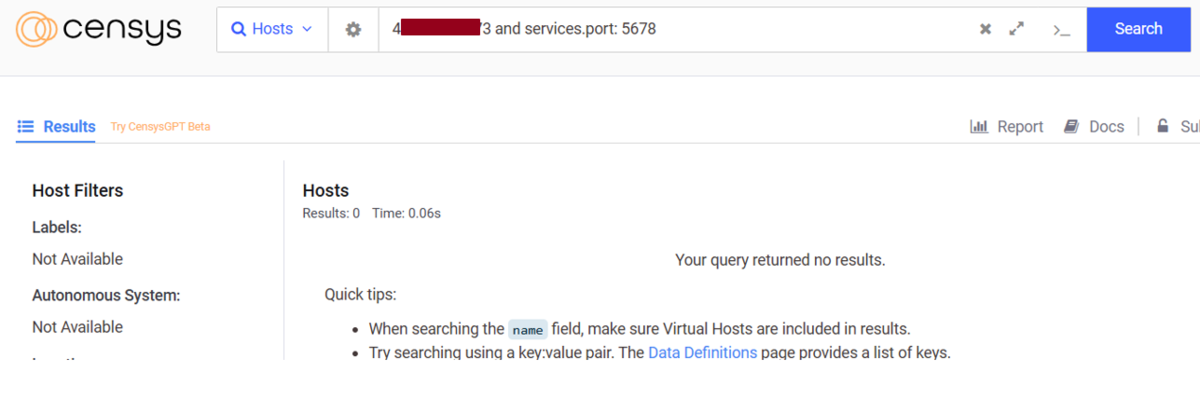Click the highlighted name field tag
1200x400 pixels.
click(527, 329)
